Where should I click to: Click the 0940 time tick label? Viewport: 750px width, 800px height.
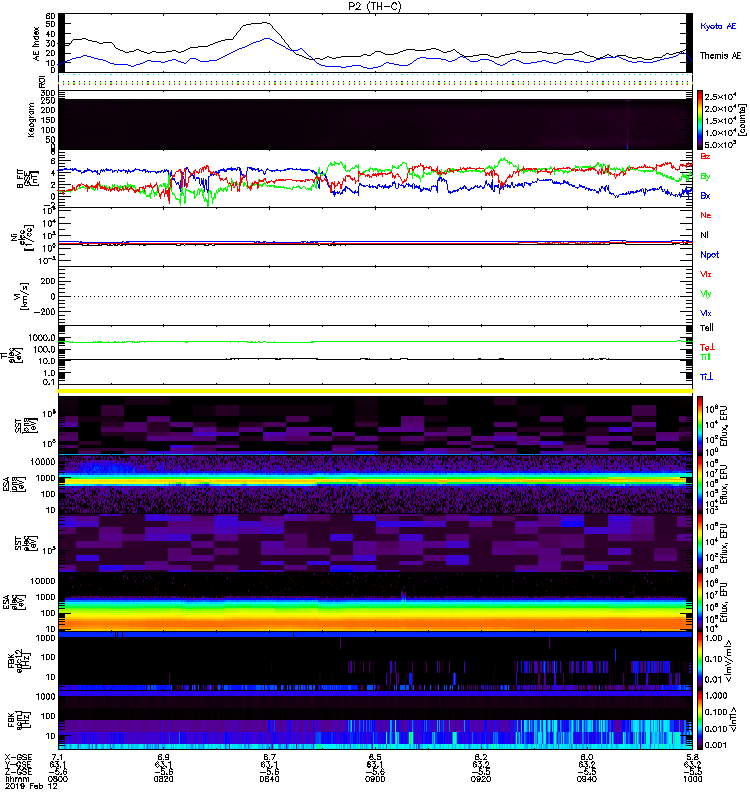(587, 780)
